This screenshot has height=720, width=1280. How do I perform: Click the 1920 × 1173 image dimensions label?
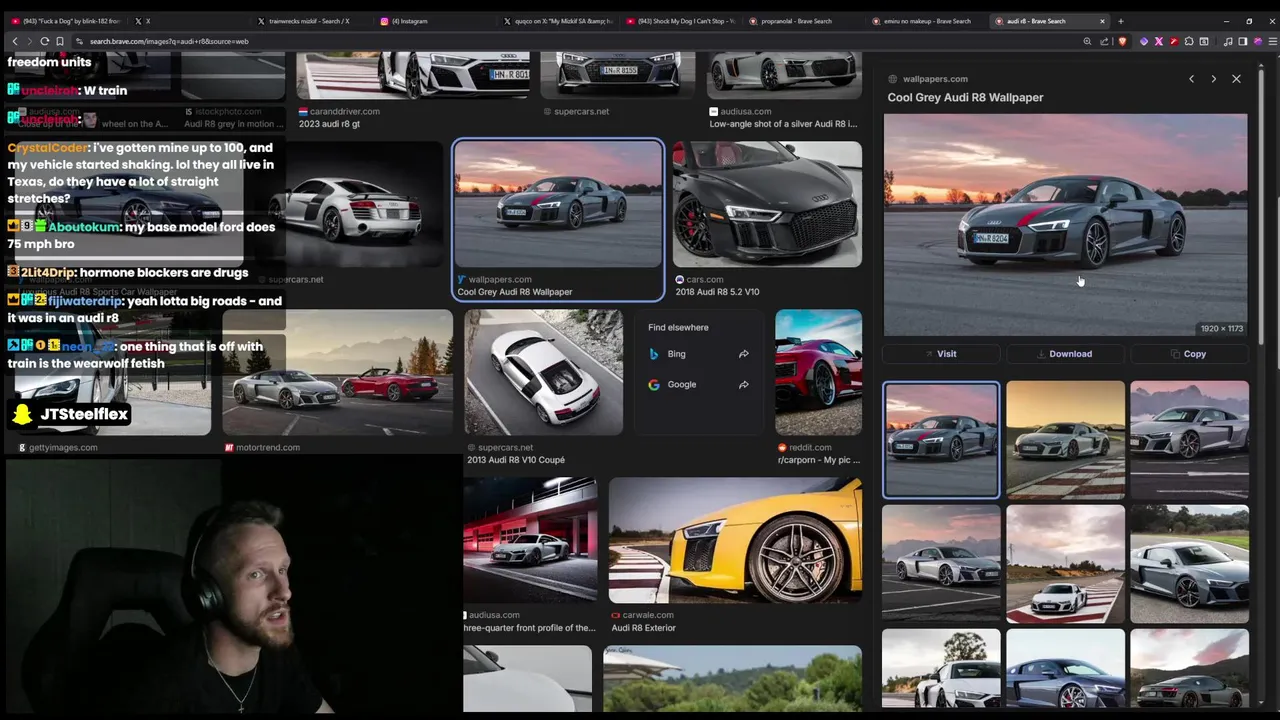[x=1221, y=328]
